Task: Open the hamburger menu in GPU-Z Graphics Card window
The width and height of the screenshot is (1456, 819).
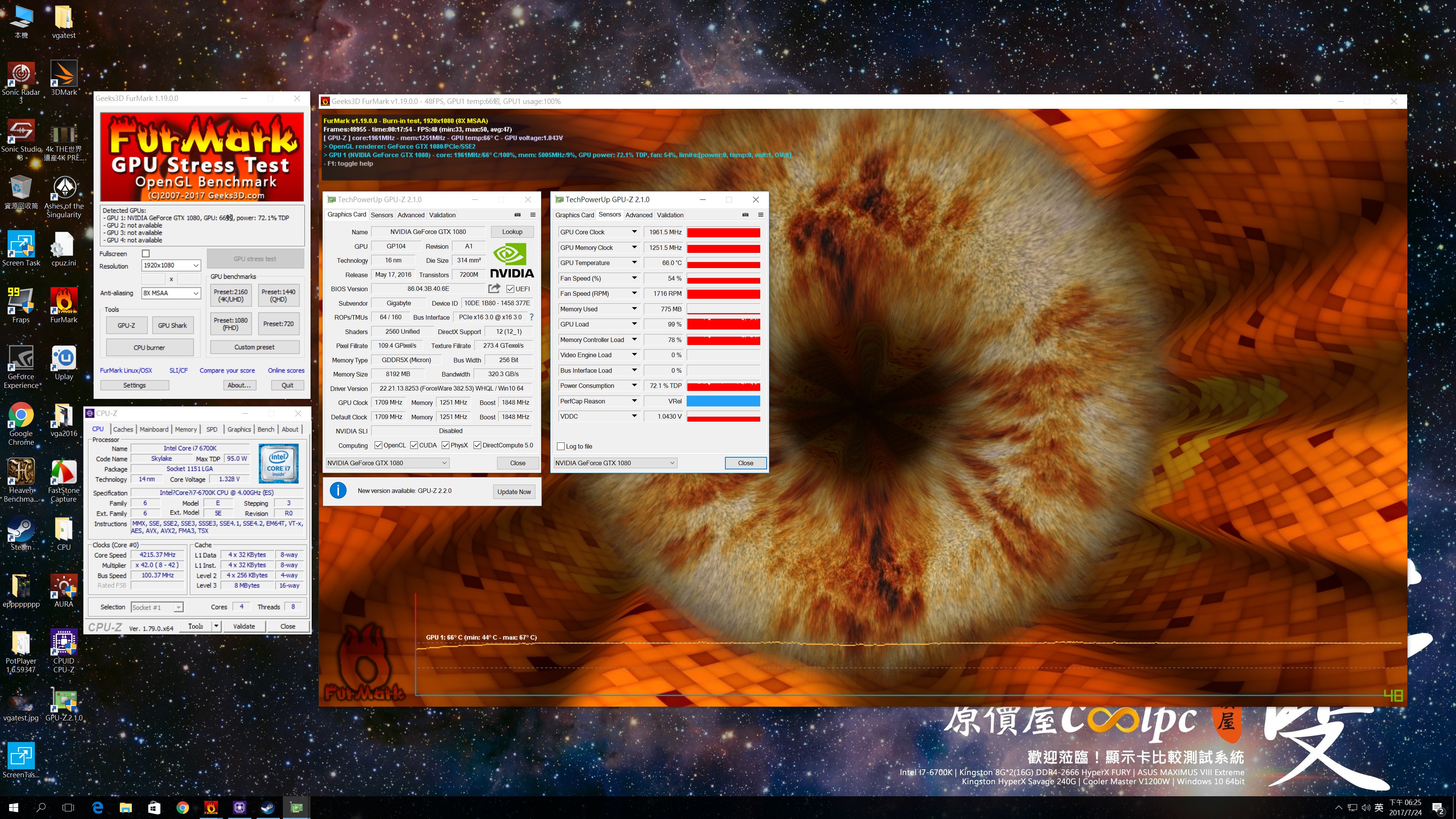Action: coord(532,215)
